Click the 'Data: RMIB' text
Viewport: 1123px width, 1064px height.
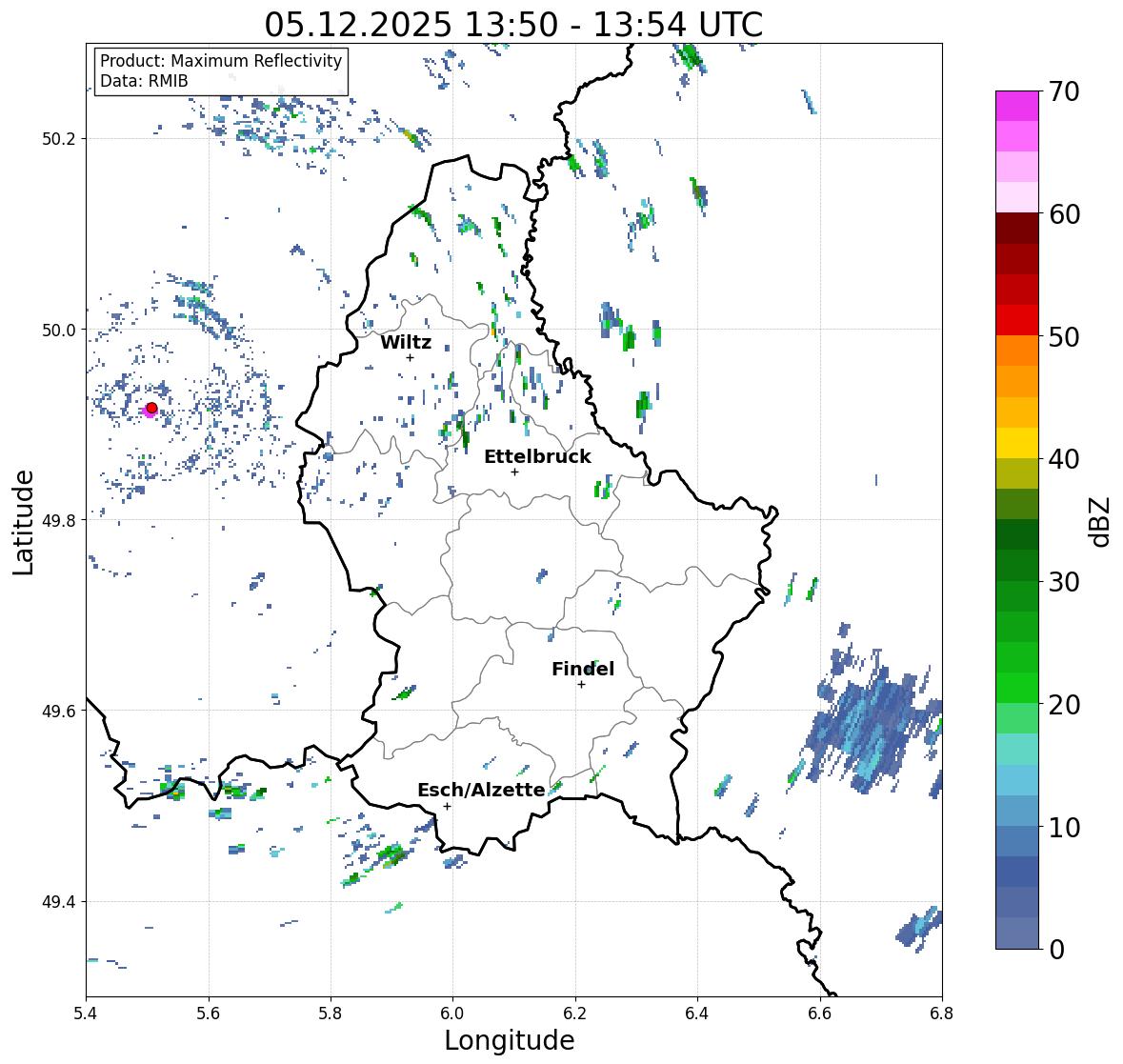(144, 81)
